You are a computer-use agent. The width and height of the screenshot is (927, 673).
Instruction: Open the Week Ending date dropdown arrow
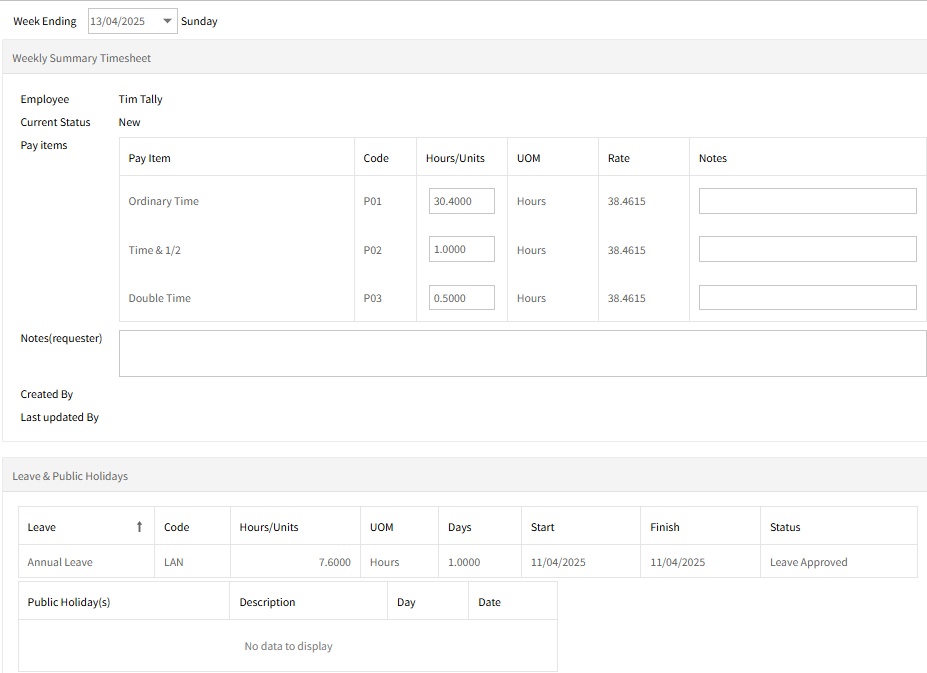[167, 21]
